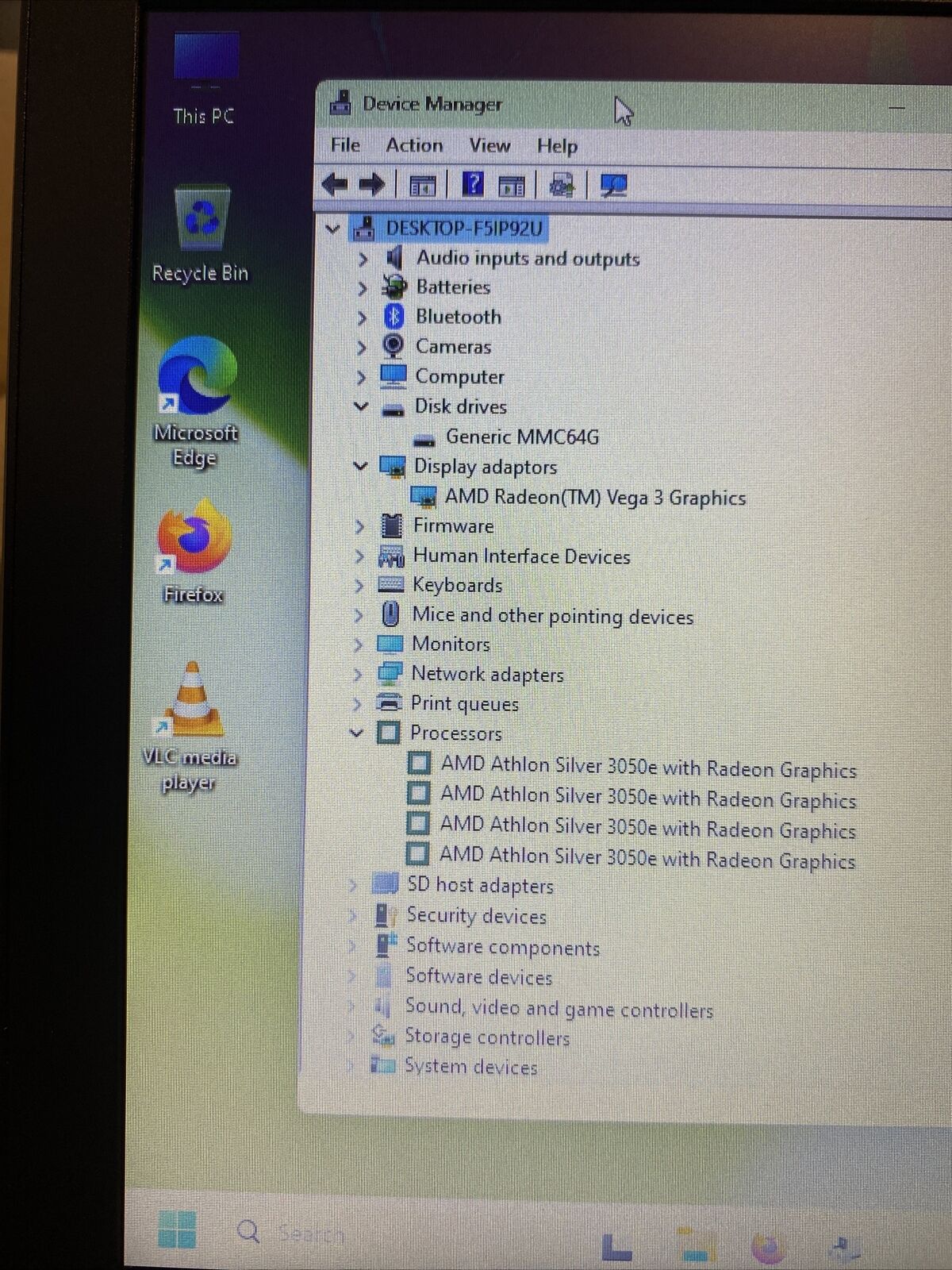Image resolution: width=952 pixels, height=1270 pixels.
Task: Click the Device Manager title bar icon
Action: coord(341,102)
